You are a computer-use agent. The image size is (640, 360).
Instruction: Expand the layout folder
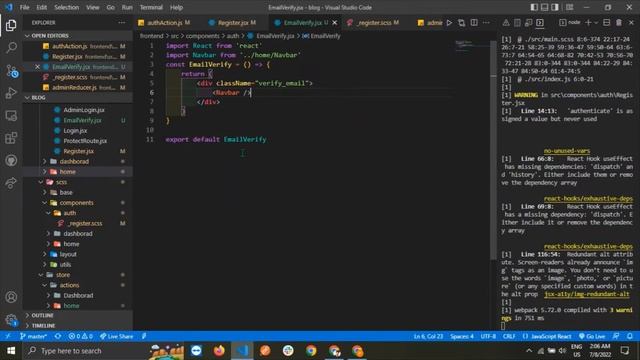[x=78, y=254]
